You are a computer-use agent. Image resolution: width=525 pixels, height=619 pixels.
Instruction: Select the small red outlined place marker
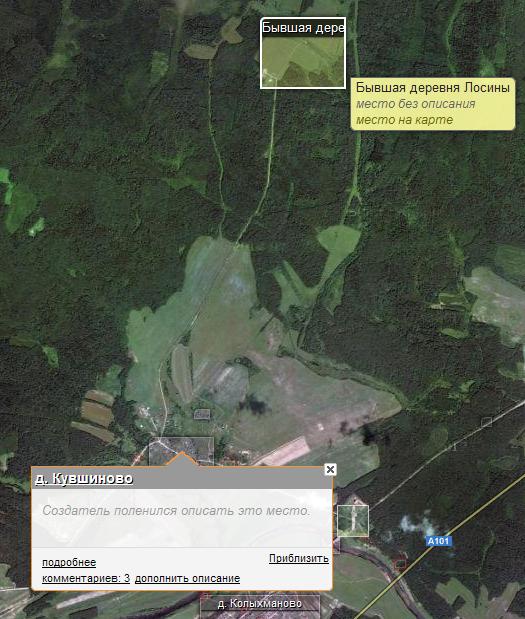click(401, 563)
